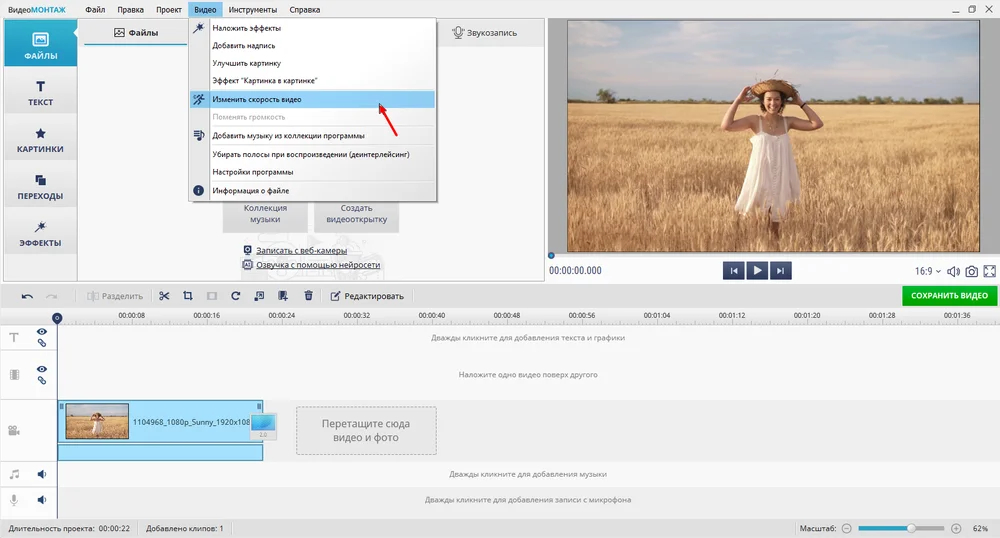Screen dimensions: 1000x538
Task: Toggle the overlay track link icon
Action: coord(41,381)
